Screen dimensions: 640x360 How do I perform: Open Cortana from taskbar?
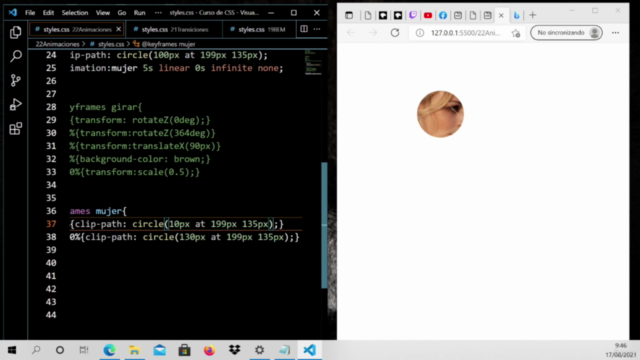[60, 350]
